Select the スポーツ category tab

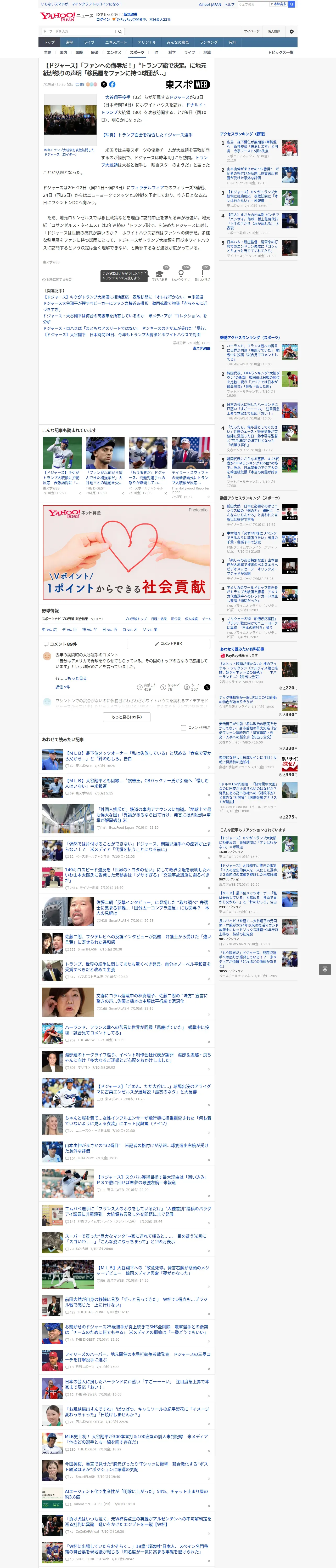137,53
